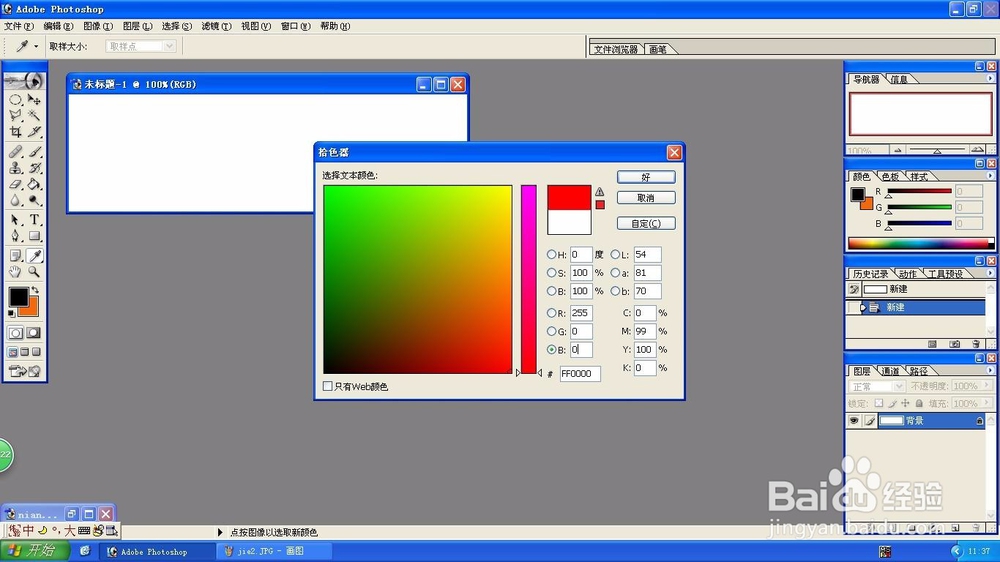Switch to the 动作 tab
The image size is (1000, 562).
[x=908, y=274]
